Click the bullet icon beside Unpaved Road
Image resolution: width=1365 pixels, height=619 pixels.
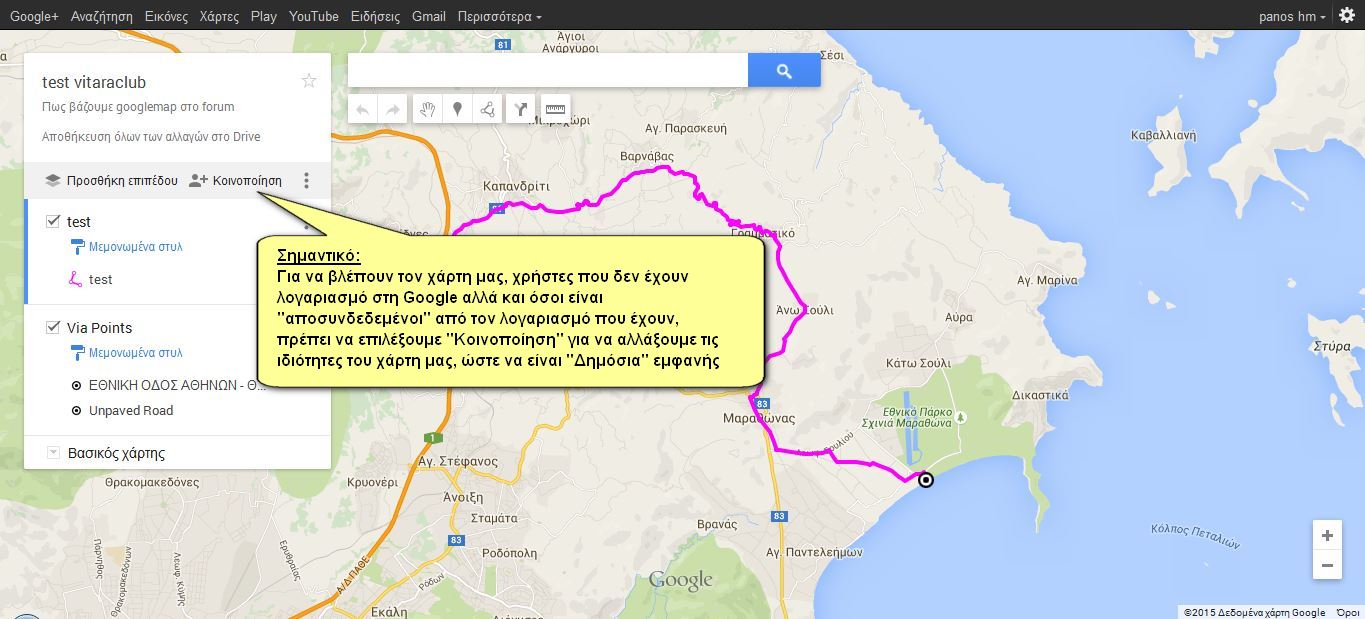(77, 411)
